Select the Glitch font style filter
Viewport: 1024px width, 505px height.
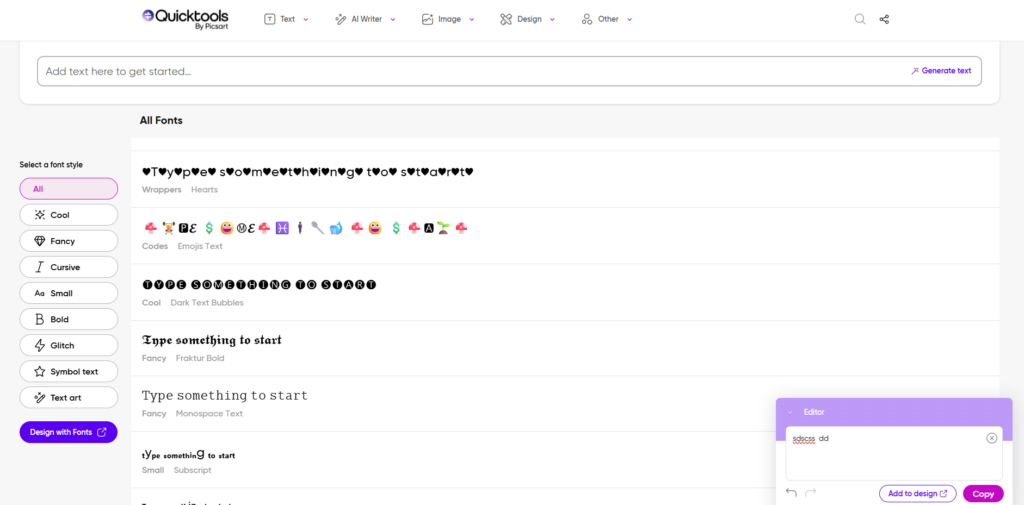pos(69,346)
